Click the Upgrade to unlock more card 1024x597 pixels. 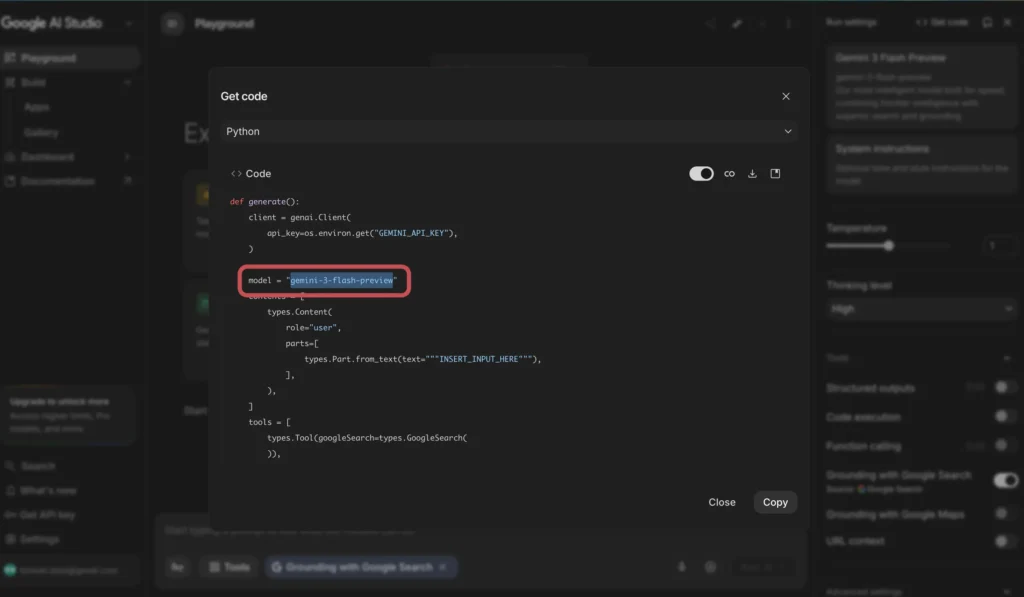(x=68, y=415)
